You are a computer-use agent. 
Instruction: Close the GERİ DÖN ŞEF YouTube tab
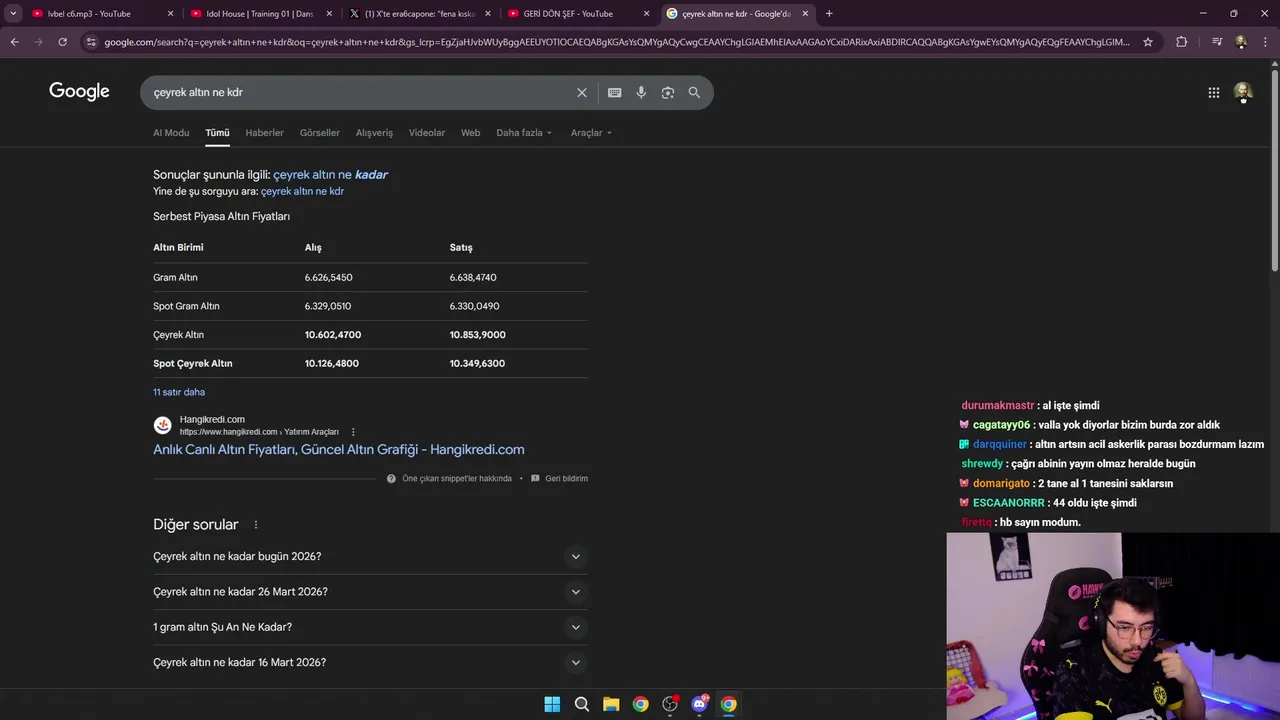[646, 14]
